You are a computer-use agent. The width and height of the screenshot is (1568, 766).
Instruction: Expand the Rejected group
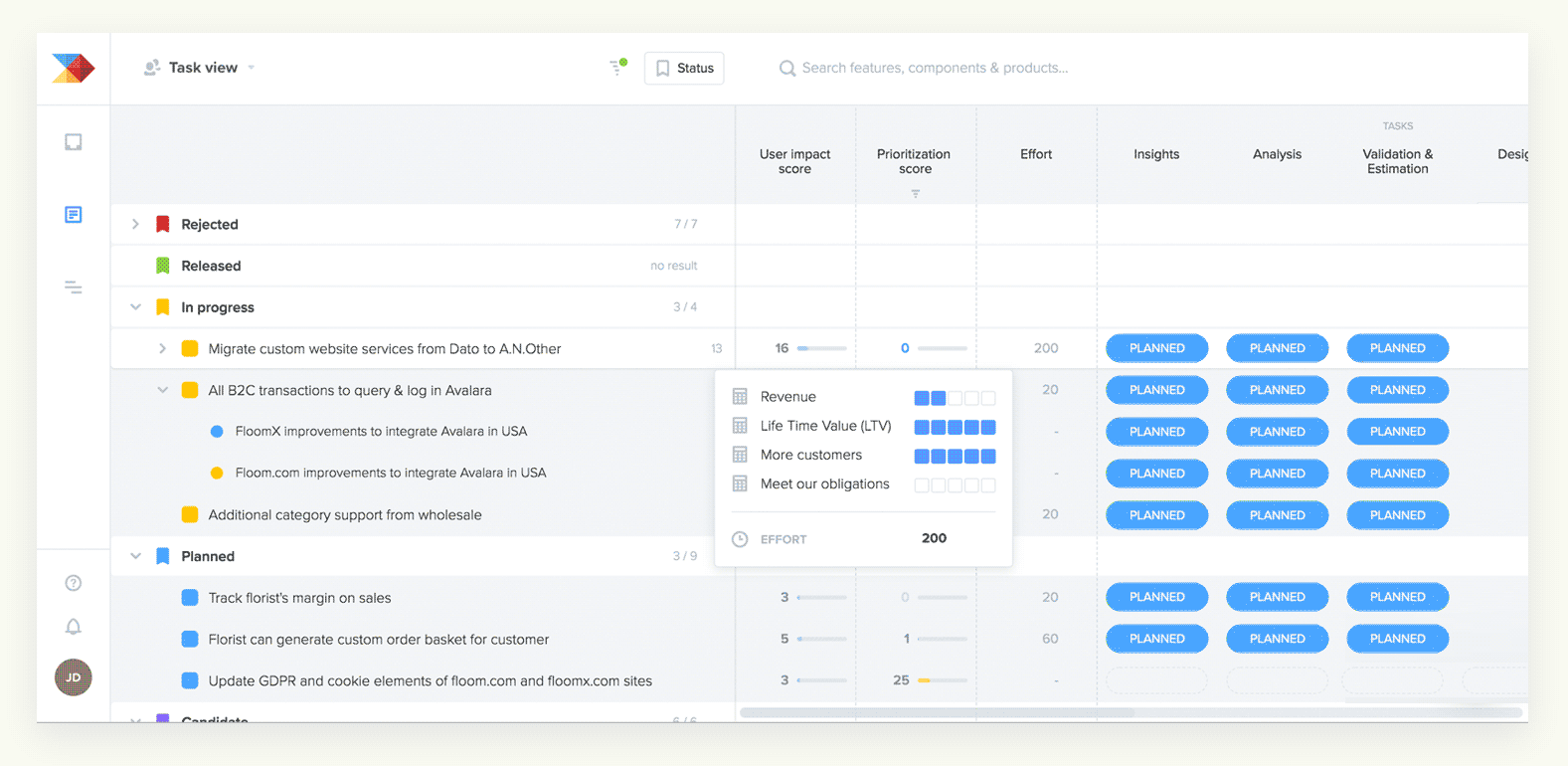click(x=135, y=225)
